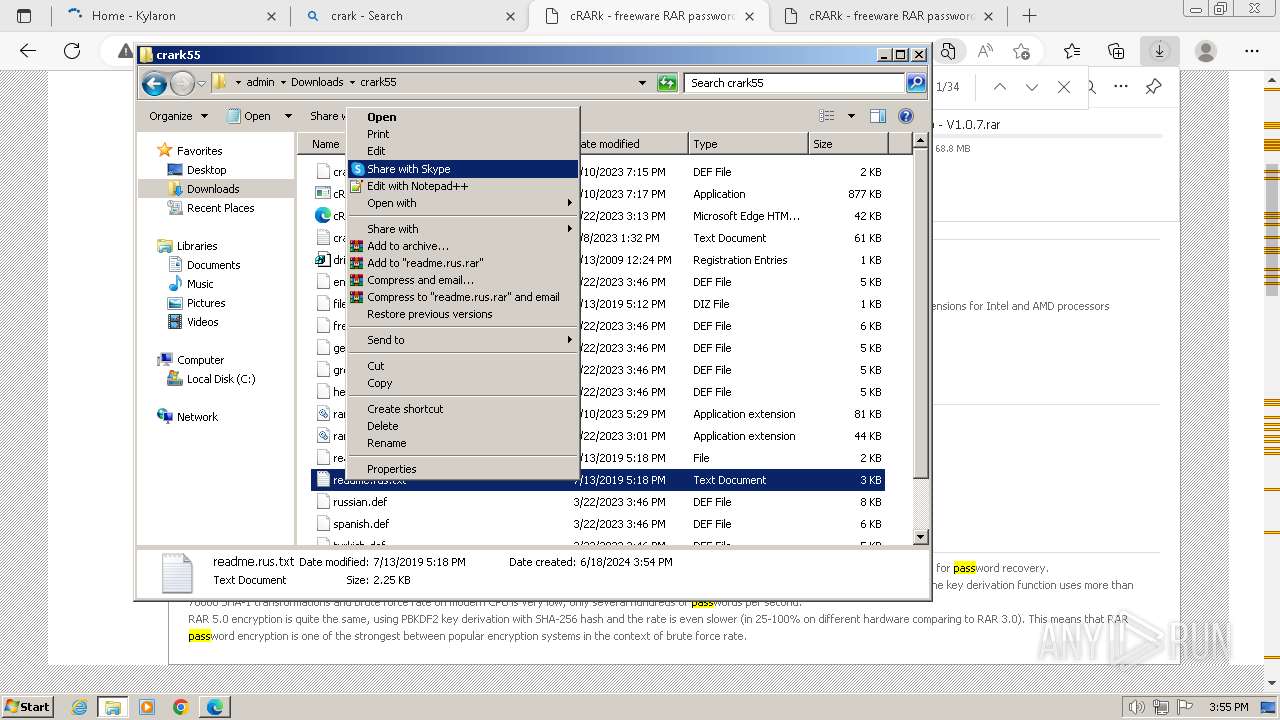
Task: Focus the Search crark55 field
Action: (x=795, y=83)
